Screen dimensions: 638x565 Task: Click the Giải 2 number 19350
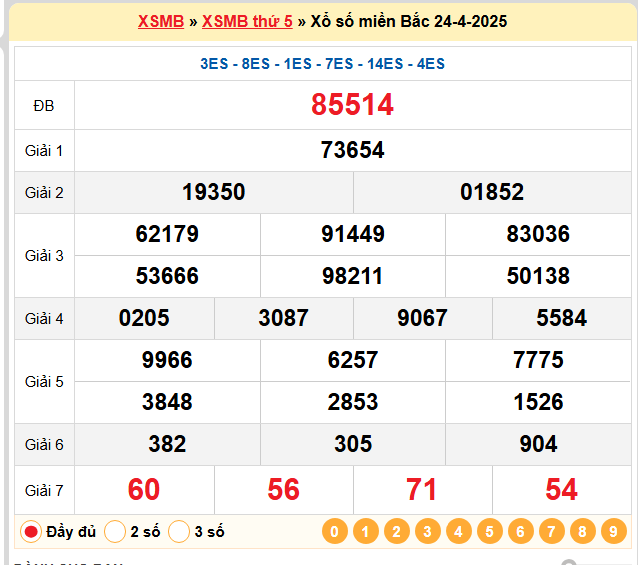(x=214, y=192)
